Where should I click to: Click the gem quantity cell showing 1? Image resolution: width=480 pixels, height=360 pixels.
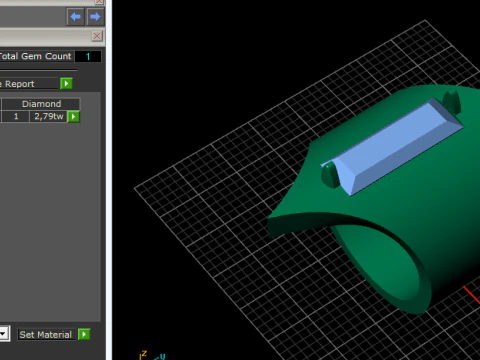click(16, 116)
